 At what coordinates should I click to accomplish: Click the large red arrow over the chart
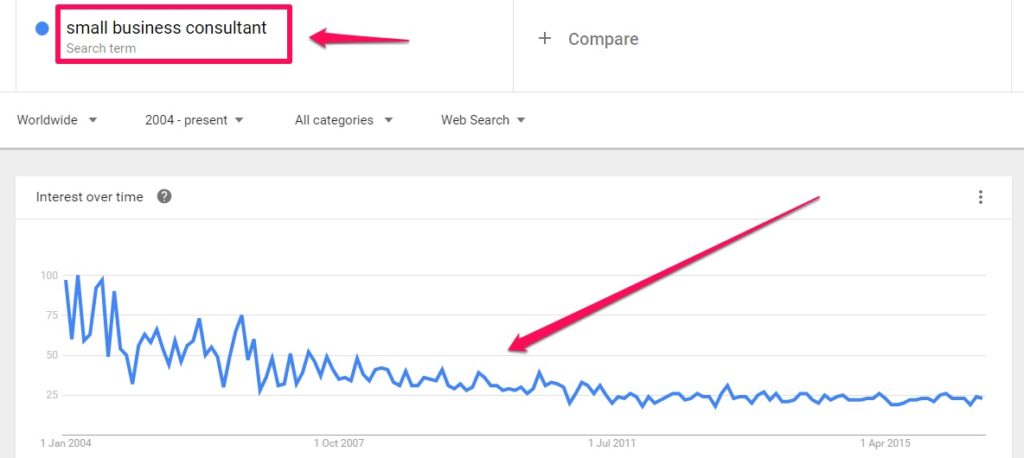663,274
